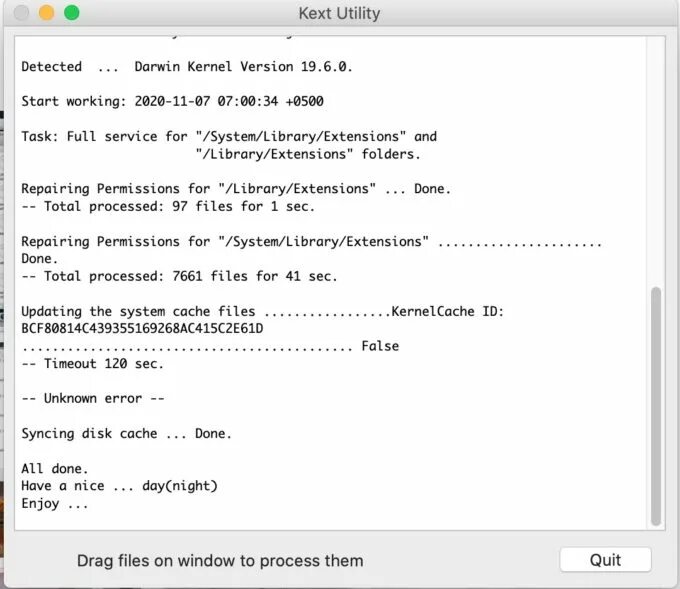Click the Syncing disk cache ... Done. line
This screenshot has height=589, width=680.
pyautogui.click(x=126, y=433)
